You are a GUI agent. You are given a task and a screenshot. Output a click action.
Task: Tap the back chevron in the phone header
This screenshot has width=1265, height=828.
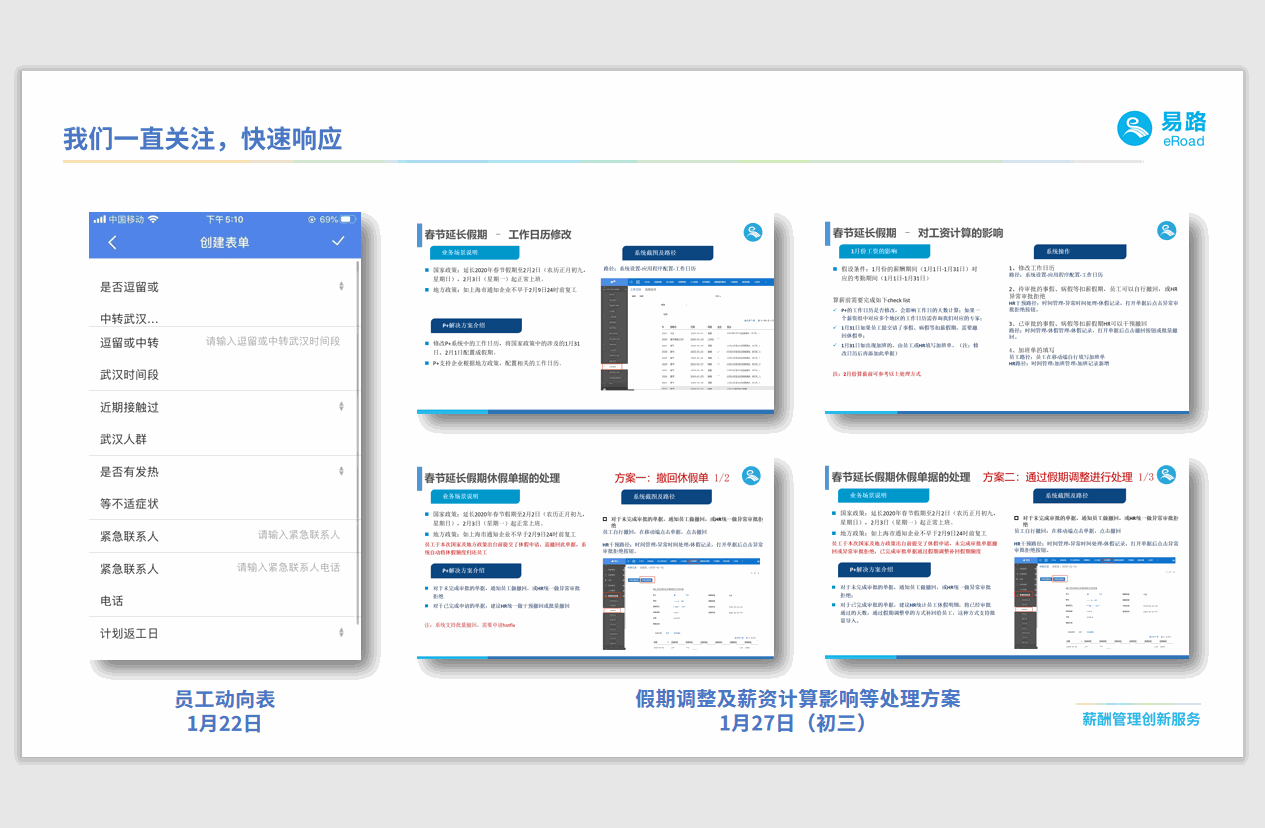pyautogui.click(x=112, y=242)
